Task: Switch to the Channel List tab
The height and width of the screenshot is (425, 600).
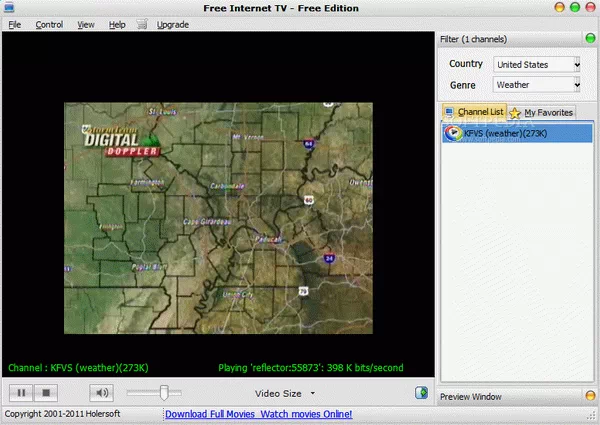Action: click(x=475, y=112)
